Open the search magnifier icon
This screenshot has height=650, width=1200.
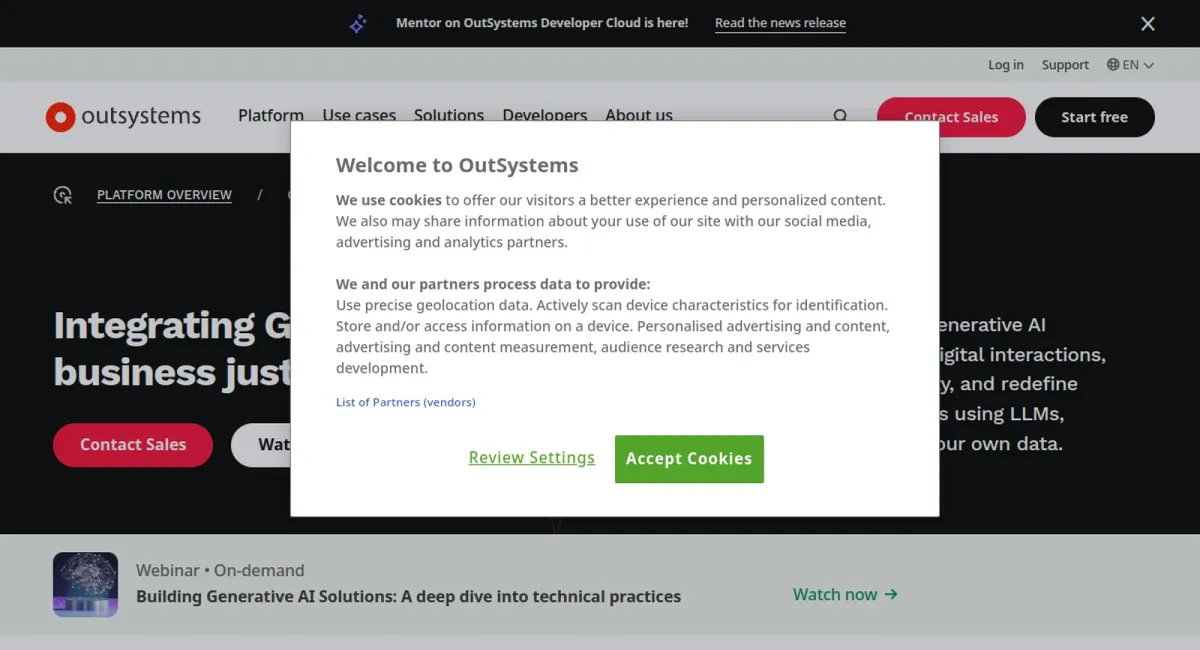click(x=840, y=116)
